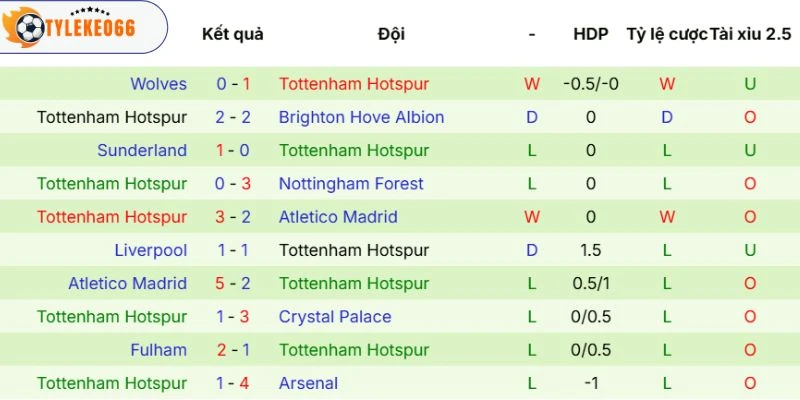Click the 1.5 handicap in the Liverpool row
800x400 pixels.
point(591,250)
